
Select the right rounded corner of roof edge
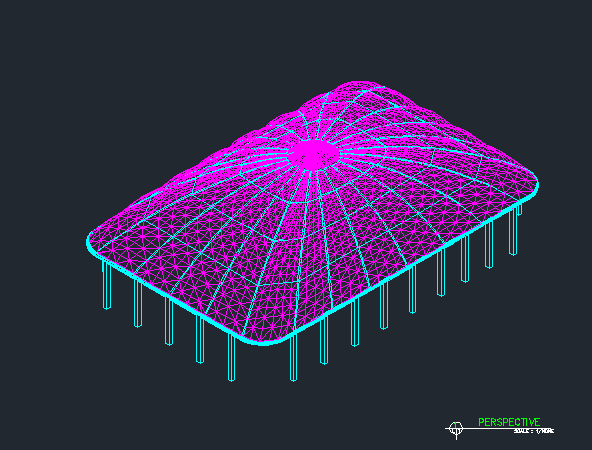tap(533, 186)
